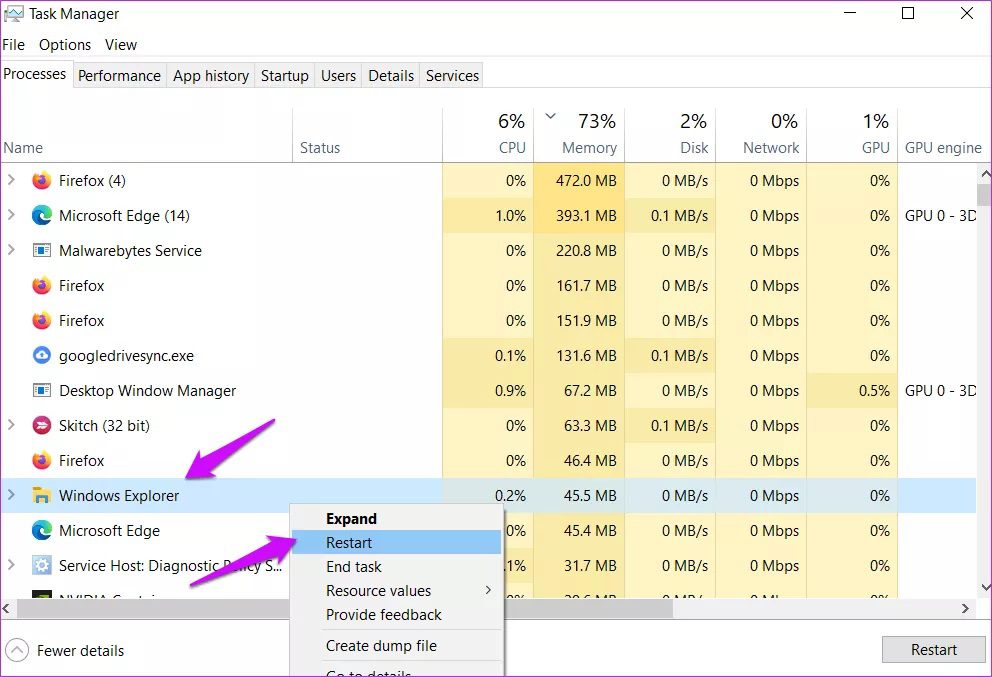The height and width of the screenshot is (677, 992).
Task: Click the 472.0 MB memory cell
Action: (579, 181)
